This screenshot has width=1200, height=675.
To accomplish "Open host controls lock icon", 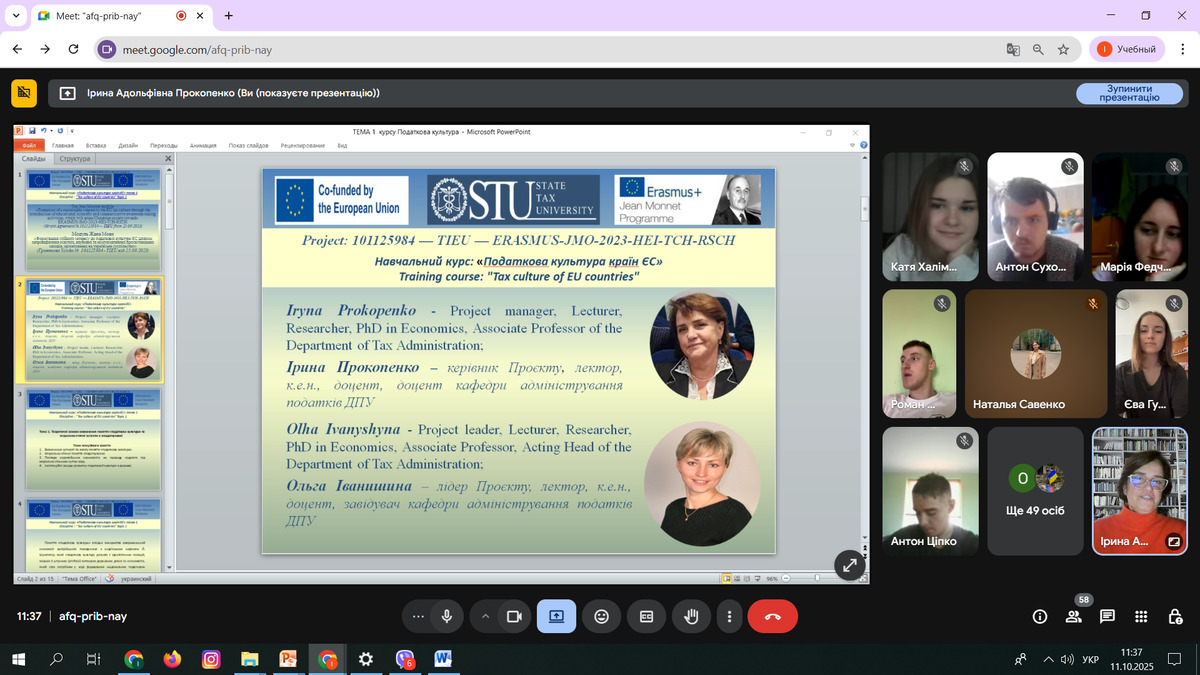I will coord(1174,617).
